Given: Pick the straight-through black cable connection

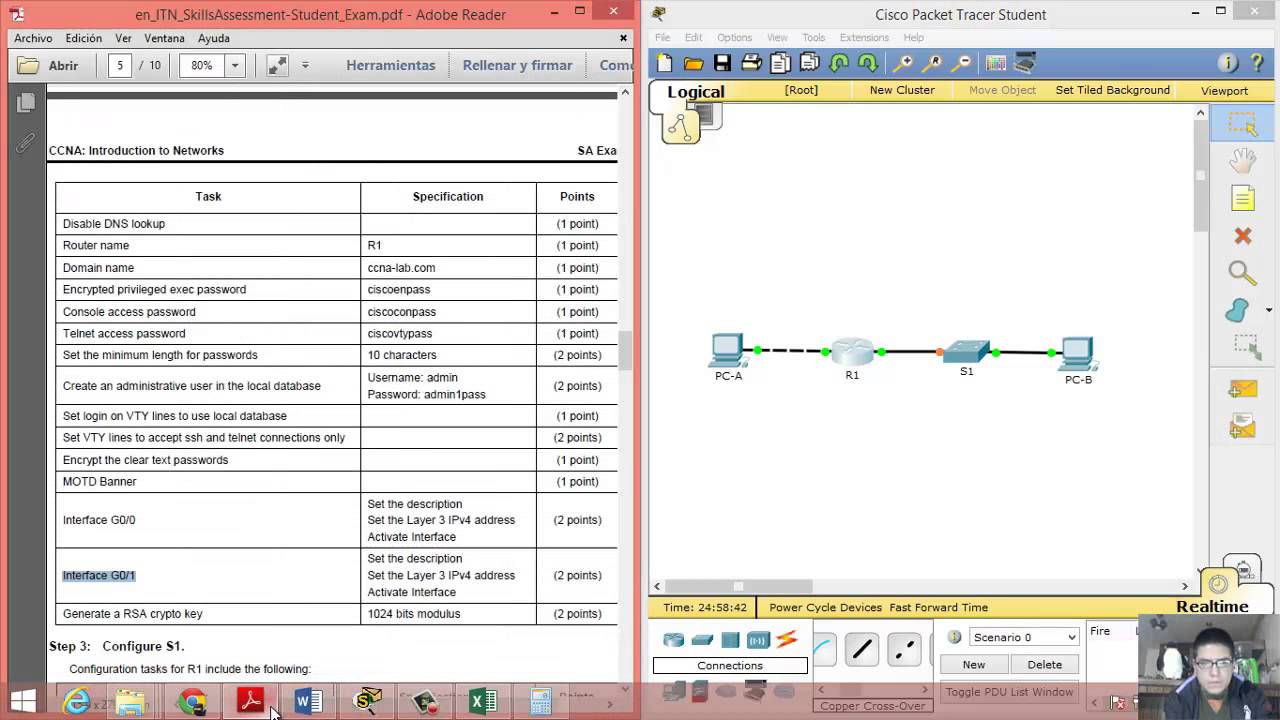Looking at the screenshot, I should pos(861,650).
